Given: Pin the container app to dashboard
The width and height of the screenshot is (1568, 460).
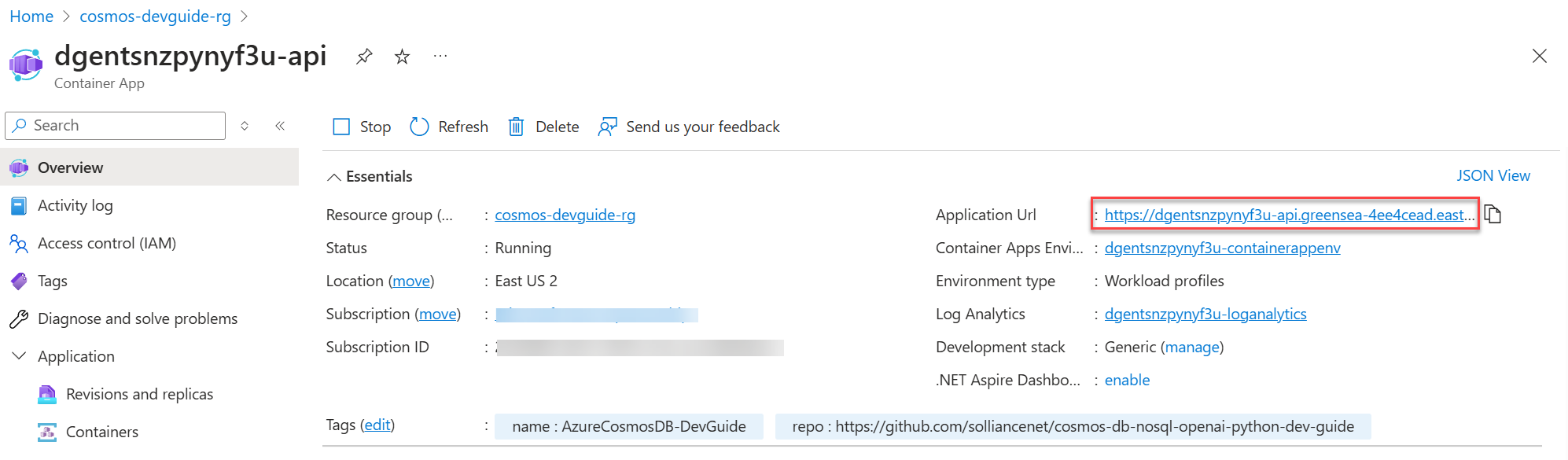Looking at the screenshot, I should point(364,57).
